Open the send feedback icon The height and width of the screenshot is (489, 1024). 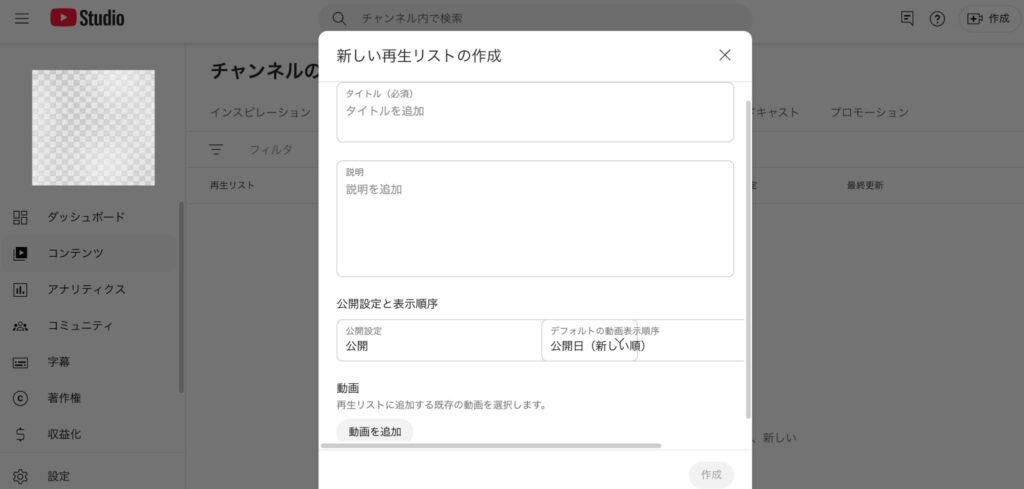point(907,18)
